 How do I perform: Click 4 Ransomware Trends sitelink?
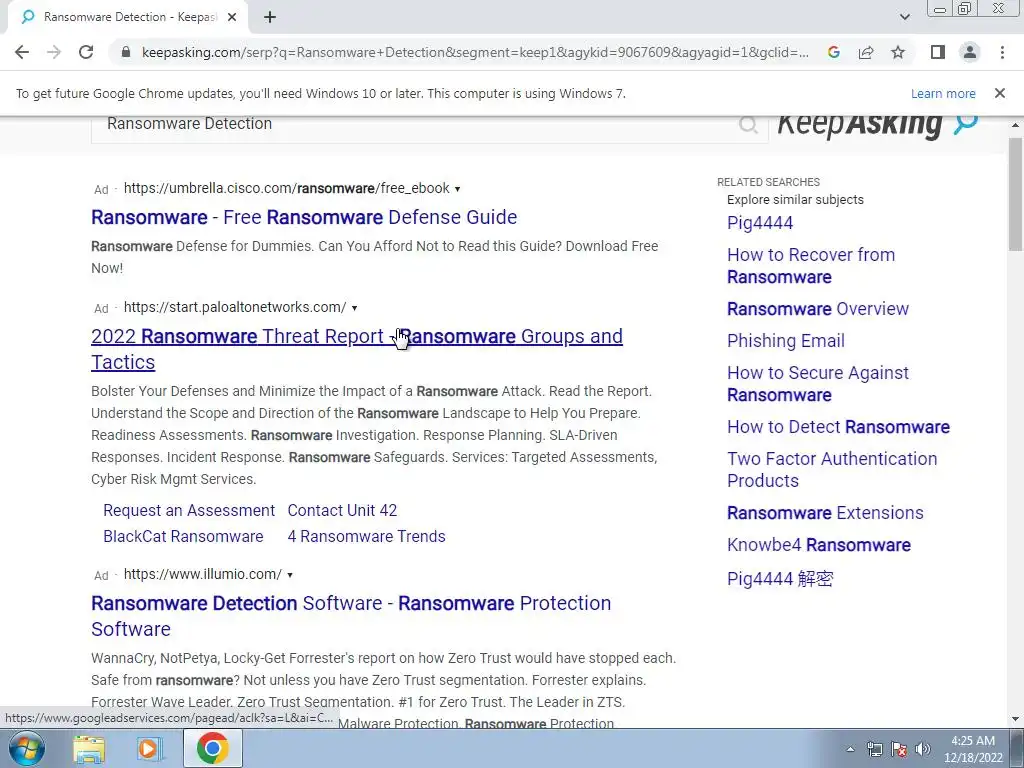(366, 537)
